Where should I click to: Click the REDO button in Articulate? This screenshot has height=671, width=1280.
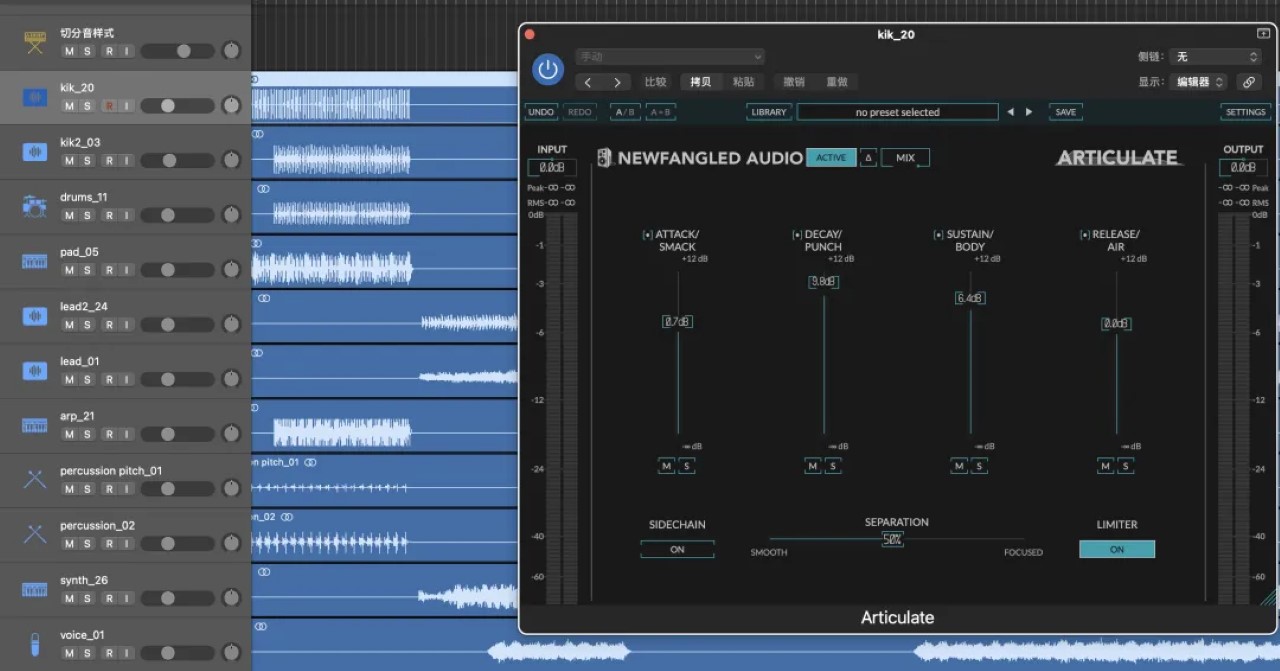[579, 112]
